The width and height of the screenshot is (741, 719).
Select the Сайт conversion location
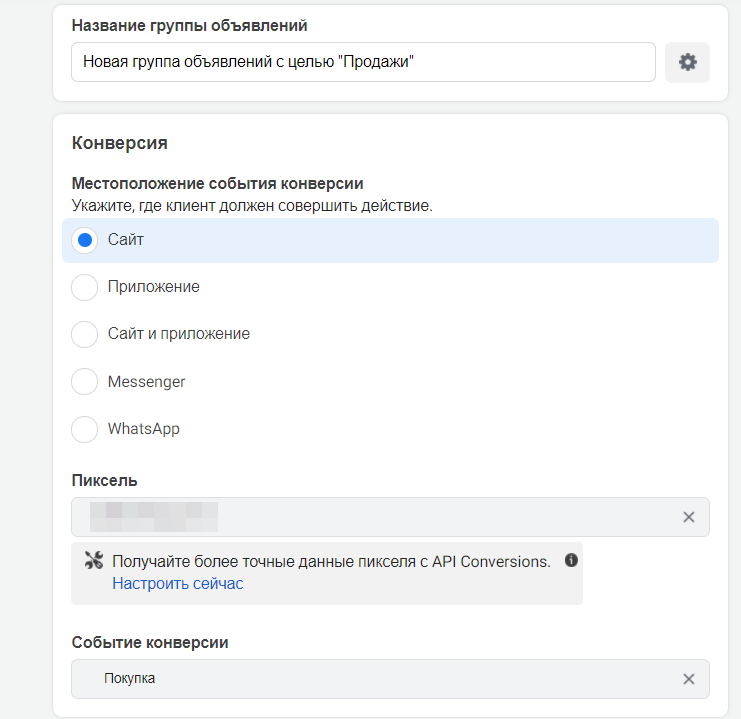coord(86,240)
